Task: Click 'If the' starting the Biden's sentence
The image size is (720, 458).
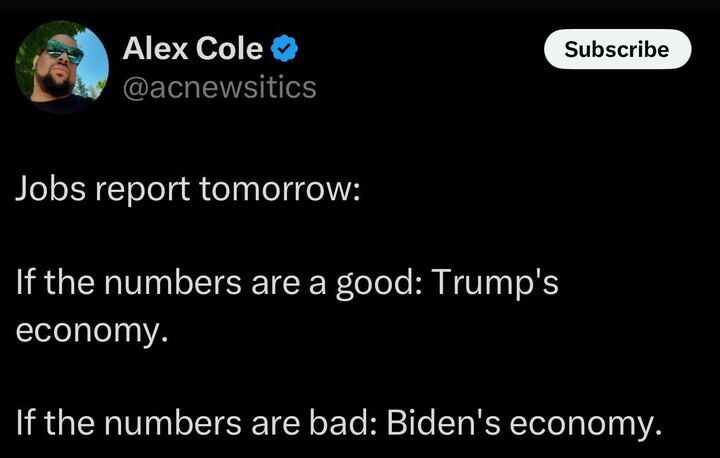Action: coord(55,423)
